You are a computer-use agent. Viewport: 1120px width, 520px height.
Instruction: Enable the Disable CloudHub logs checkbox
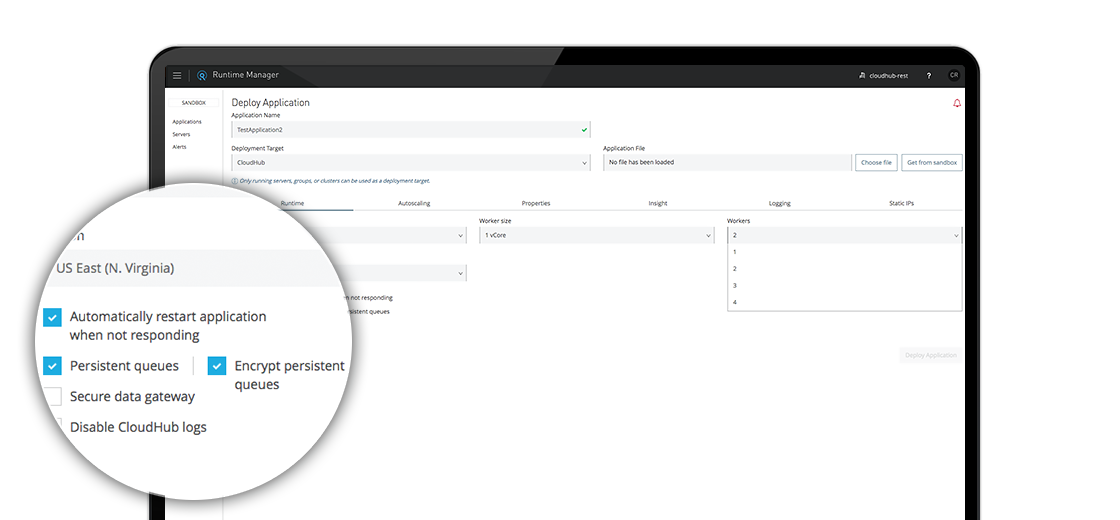point(57,427)
